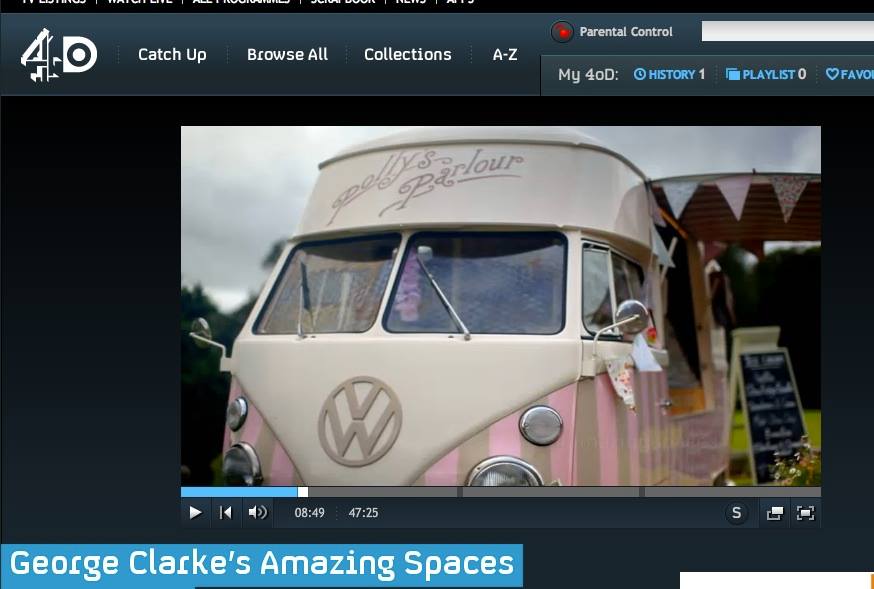Screen dimensions: 874x589
Task: Click the red Parental Control icon
Action: [x=562, y=32]
